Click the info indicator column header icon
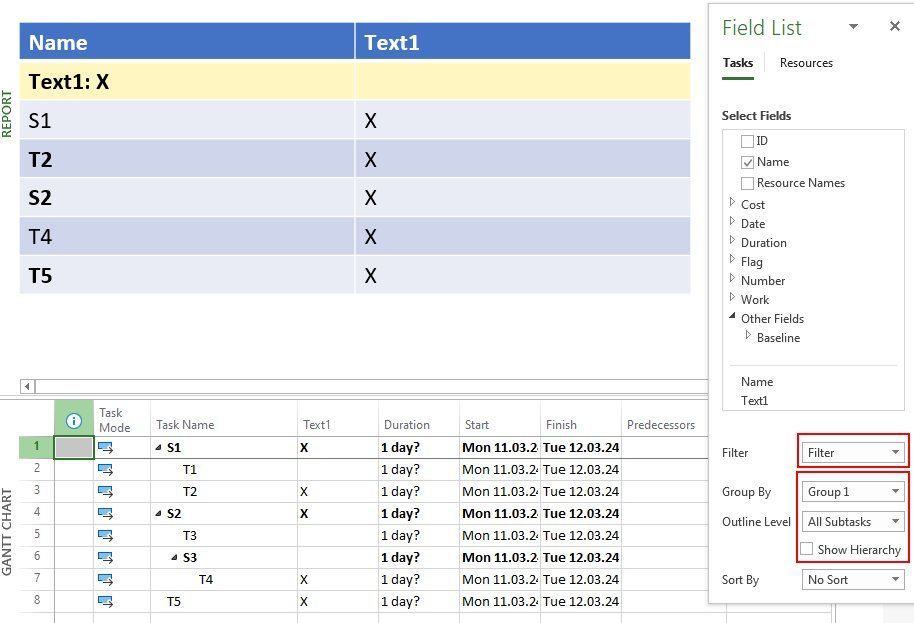 point(73,421)
